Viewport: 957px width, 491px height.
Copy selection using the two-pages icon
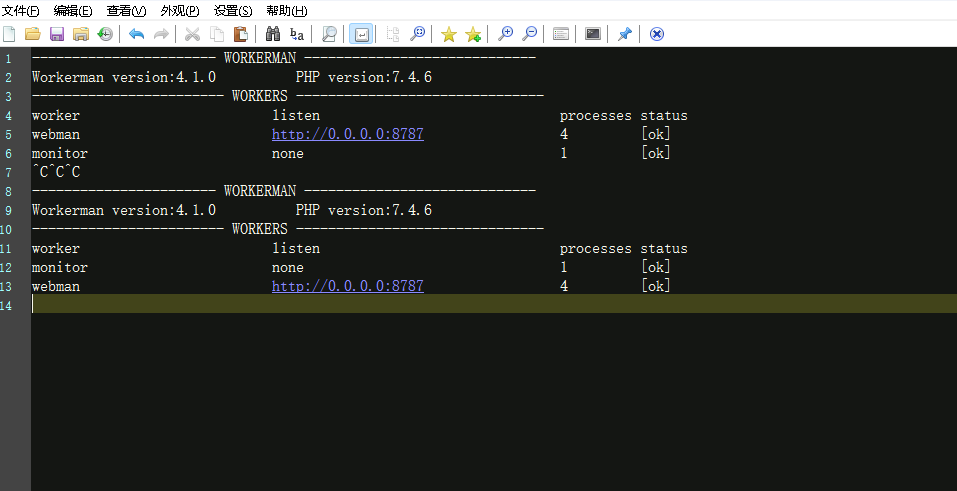217,34
